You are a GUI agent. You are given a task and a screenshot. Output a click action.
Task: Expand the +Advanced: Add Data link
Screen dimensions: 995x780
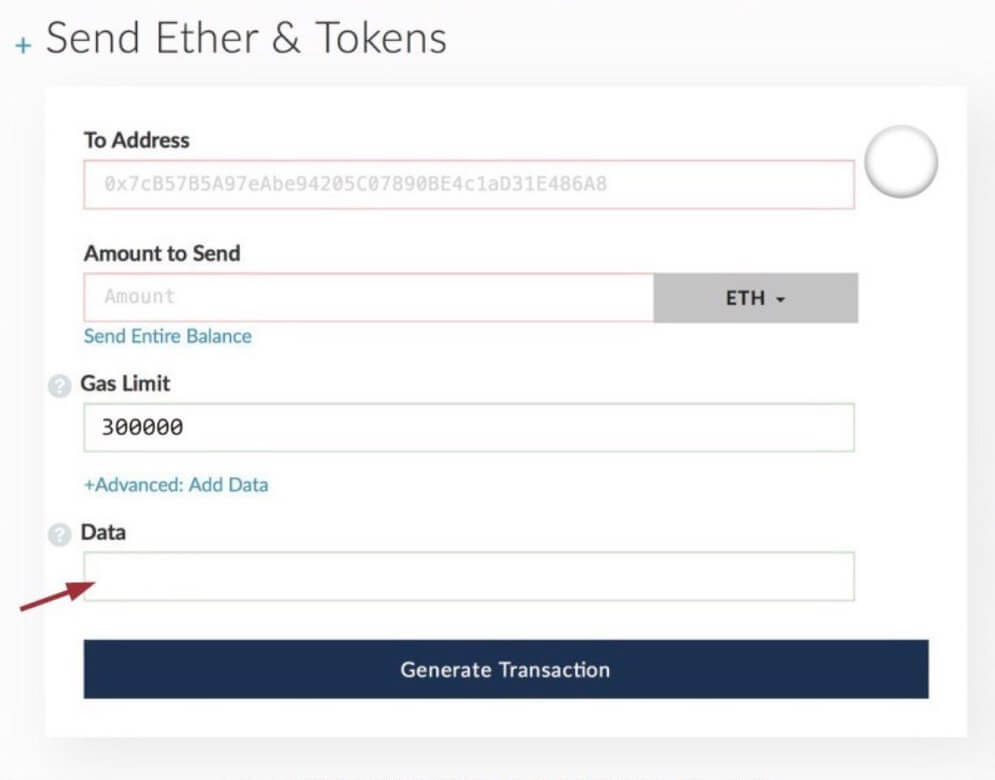point(176,485)
